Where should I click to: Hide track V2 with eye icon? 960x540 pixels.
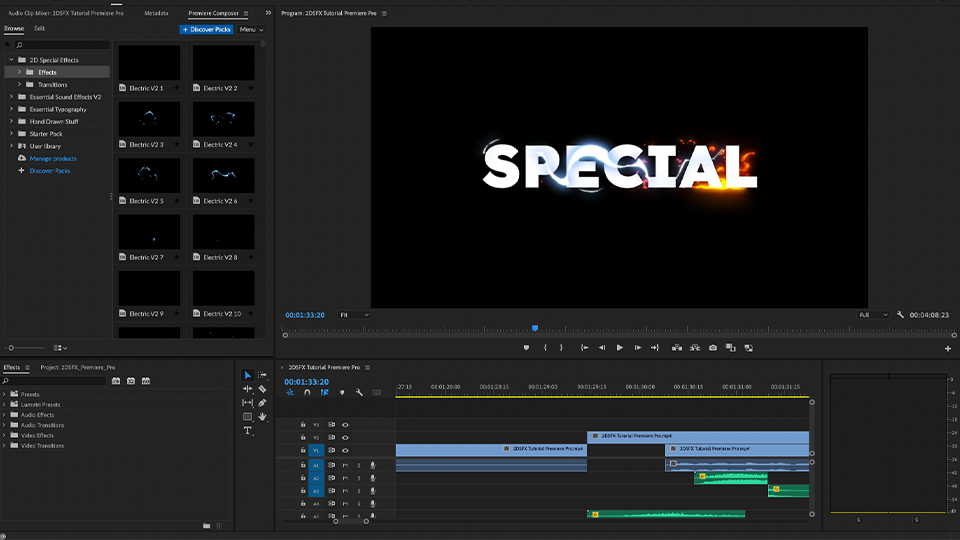point(345,438)
